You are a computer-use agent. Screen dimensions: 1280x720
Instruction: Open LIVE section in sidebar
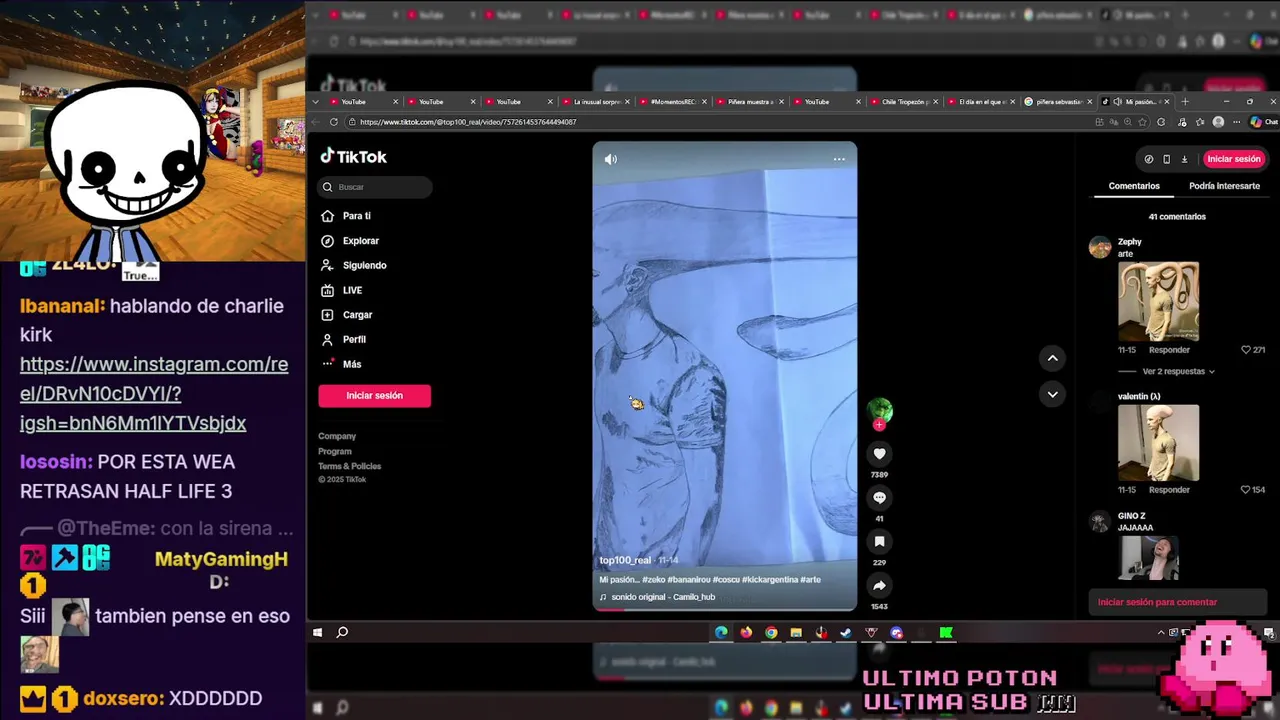(341, 290)
